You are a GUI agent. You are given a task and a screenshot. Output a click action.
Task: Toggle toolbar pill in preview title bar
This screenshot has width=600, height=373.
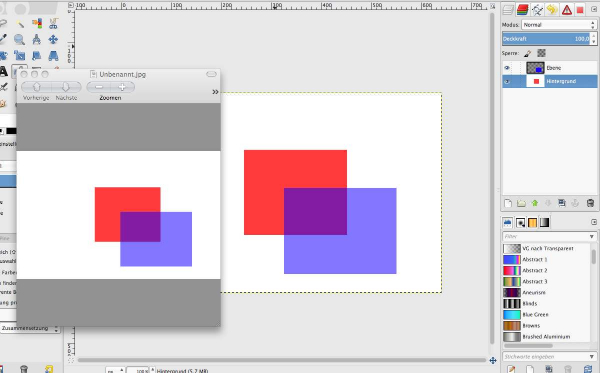(211, 74)
